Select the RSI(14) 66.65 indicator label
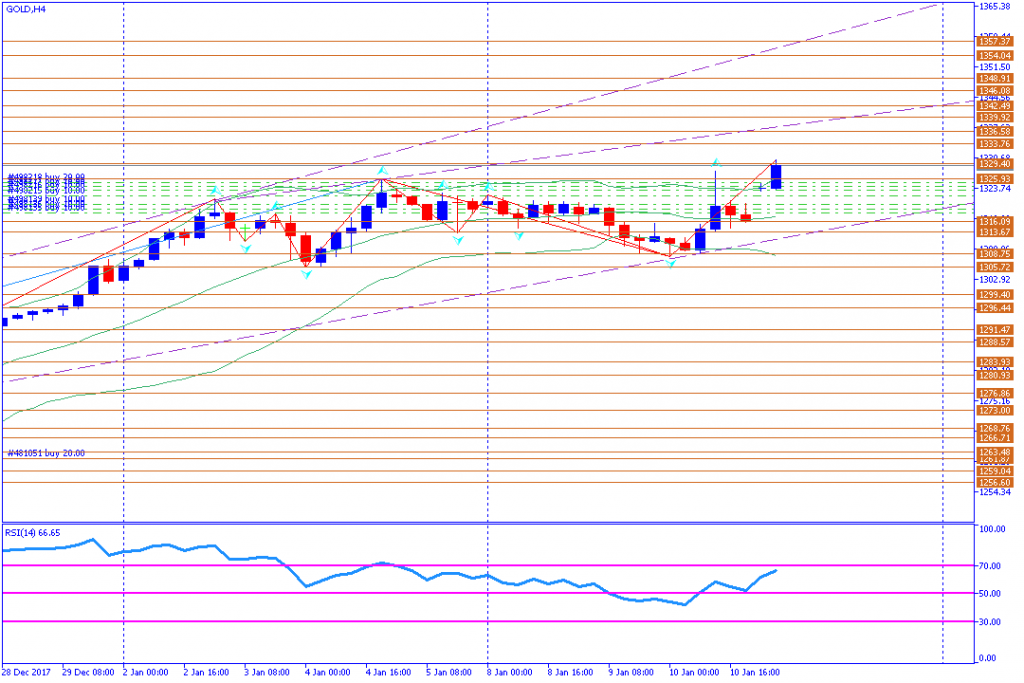Viewport: 1024px width, 683px height. [33, 533]
